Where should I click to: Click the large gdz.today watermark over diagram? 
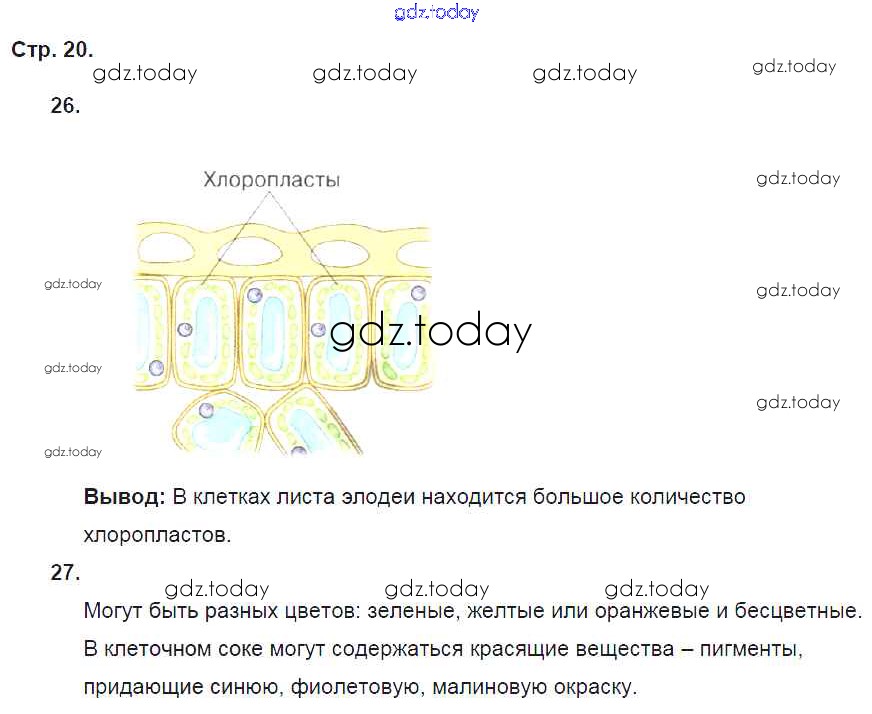[x=430, y=332]
